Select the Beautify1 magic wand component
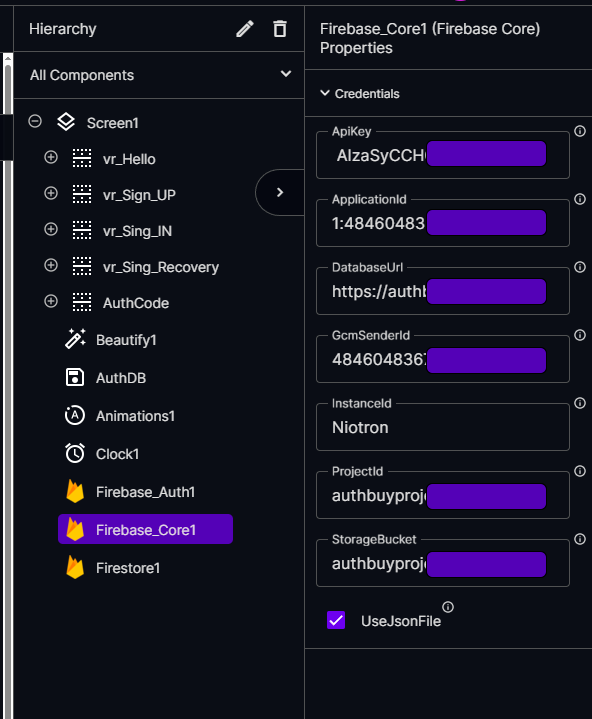This screenshot has height=719, width=592. (75, 340)
